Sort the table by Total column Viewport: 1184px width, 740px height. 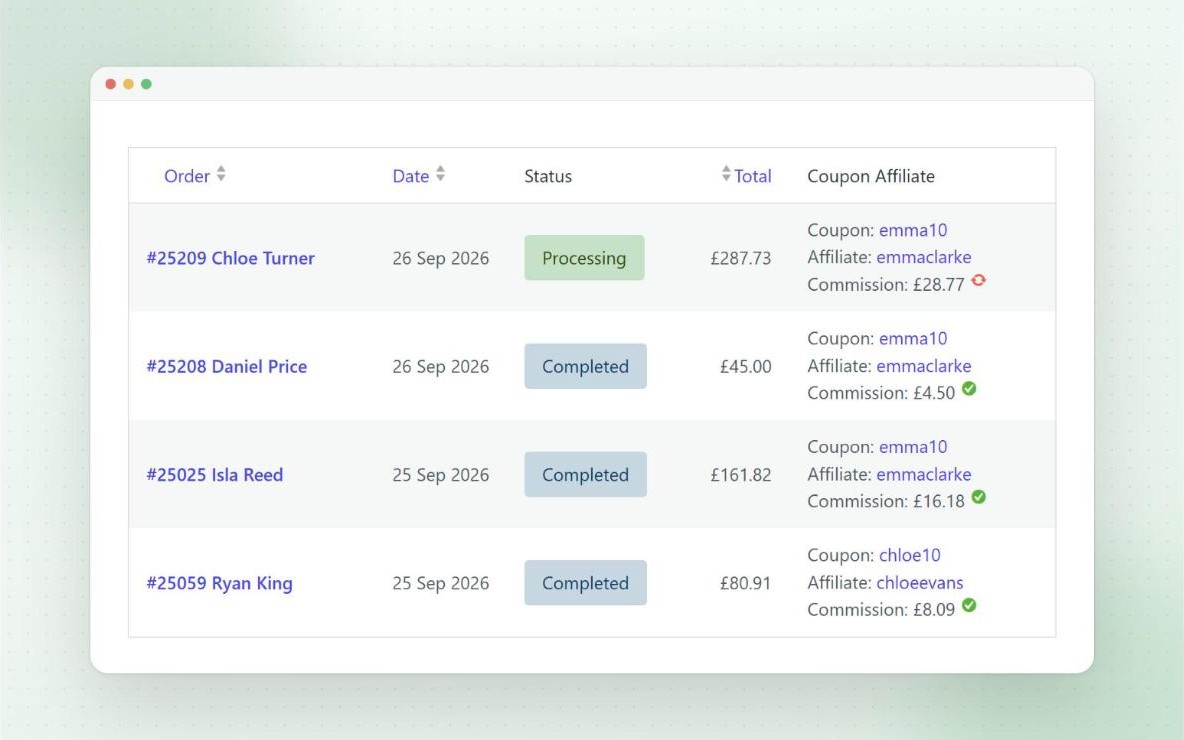[753, 176]
